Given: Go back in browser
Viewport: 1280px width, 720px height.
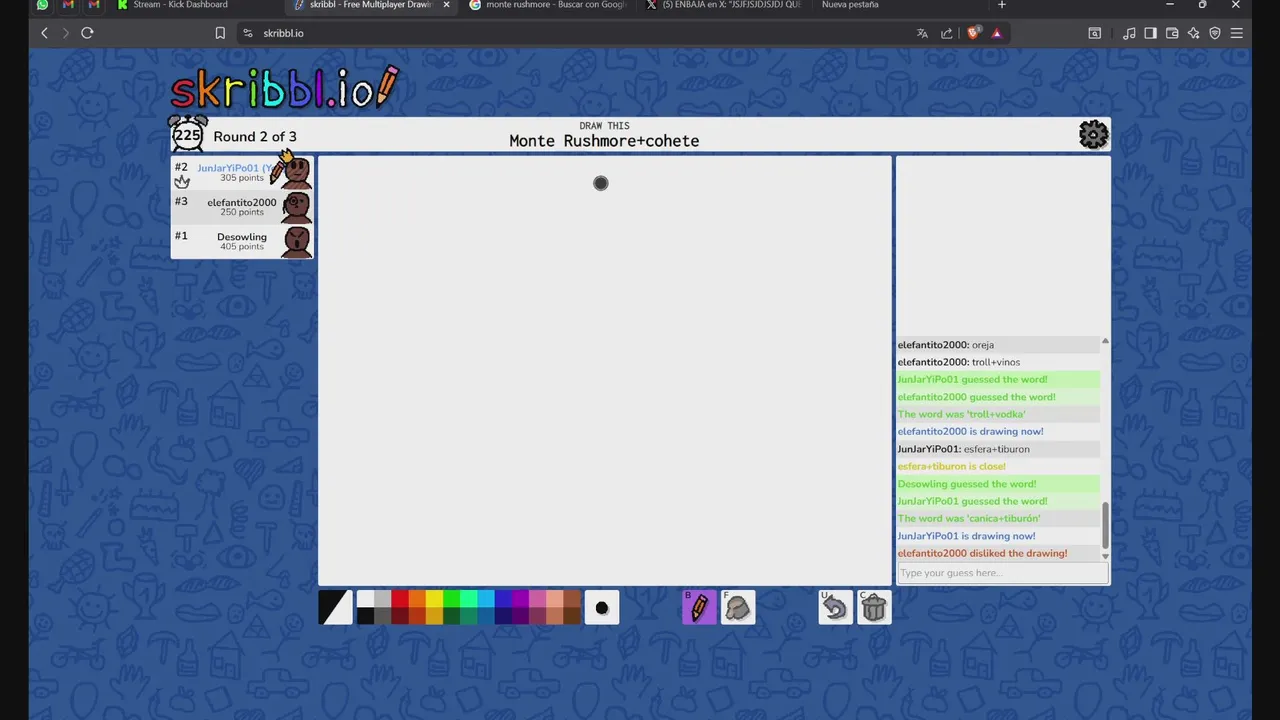Looking at the screenshot, I should pyautogui.click(x=44, y=33).
